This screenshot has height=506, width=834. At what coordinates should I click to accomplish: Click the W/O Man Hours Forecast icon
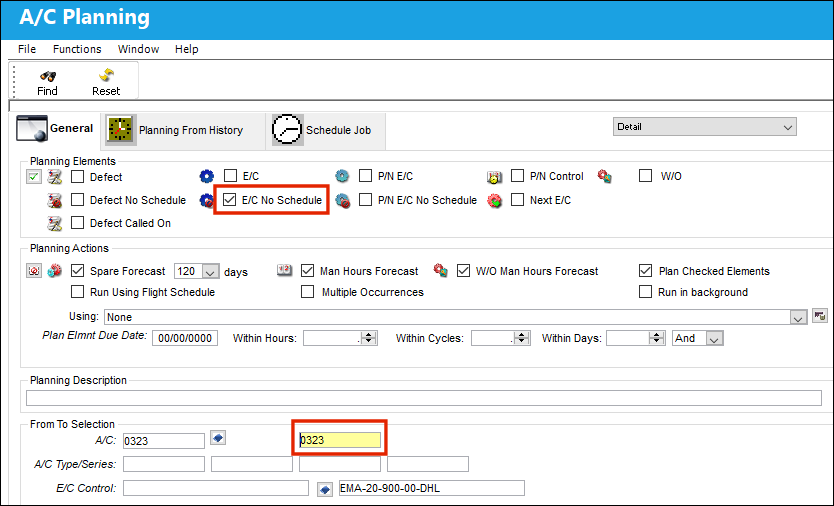click(x=440, y=270)
